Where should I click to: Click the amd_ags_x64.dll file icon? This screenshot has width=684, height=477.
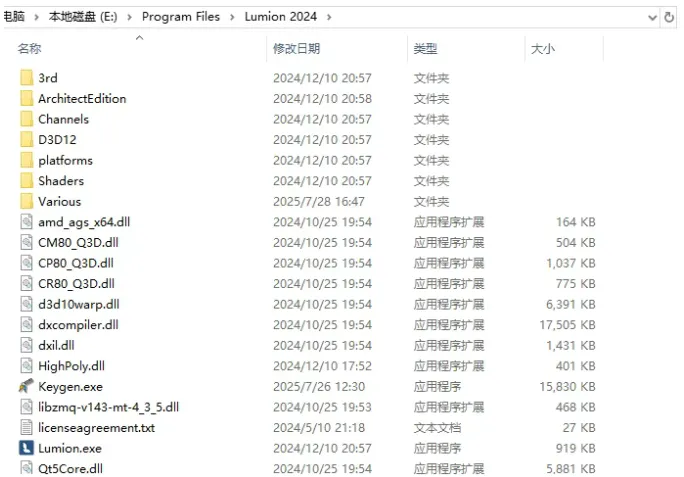[x=26, y=222]
